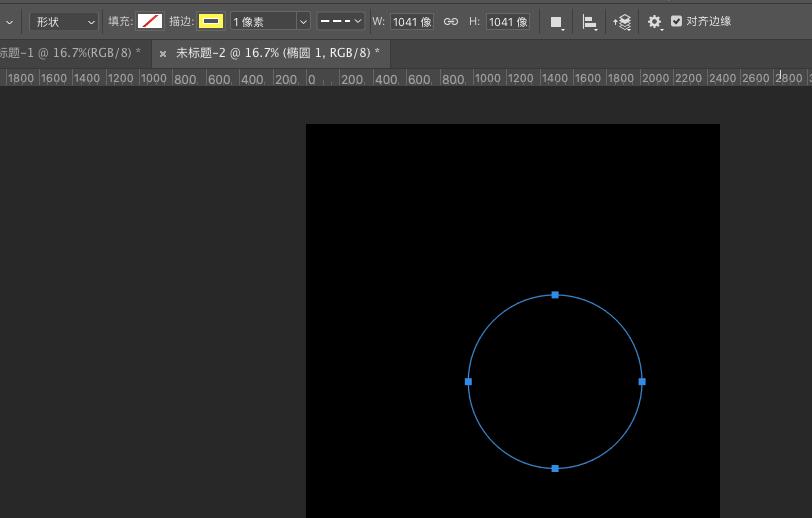Click the 描边 yellow stroke swatch

[x=211, y=21]
